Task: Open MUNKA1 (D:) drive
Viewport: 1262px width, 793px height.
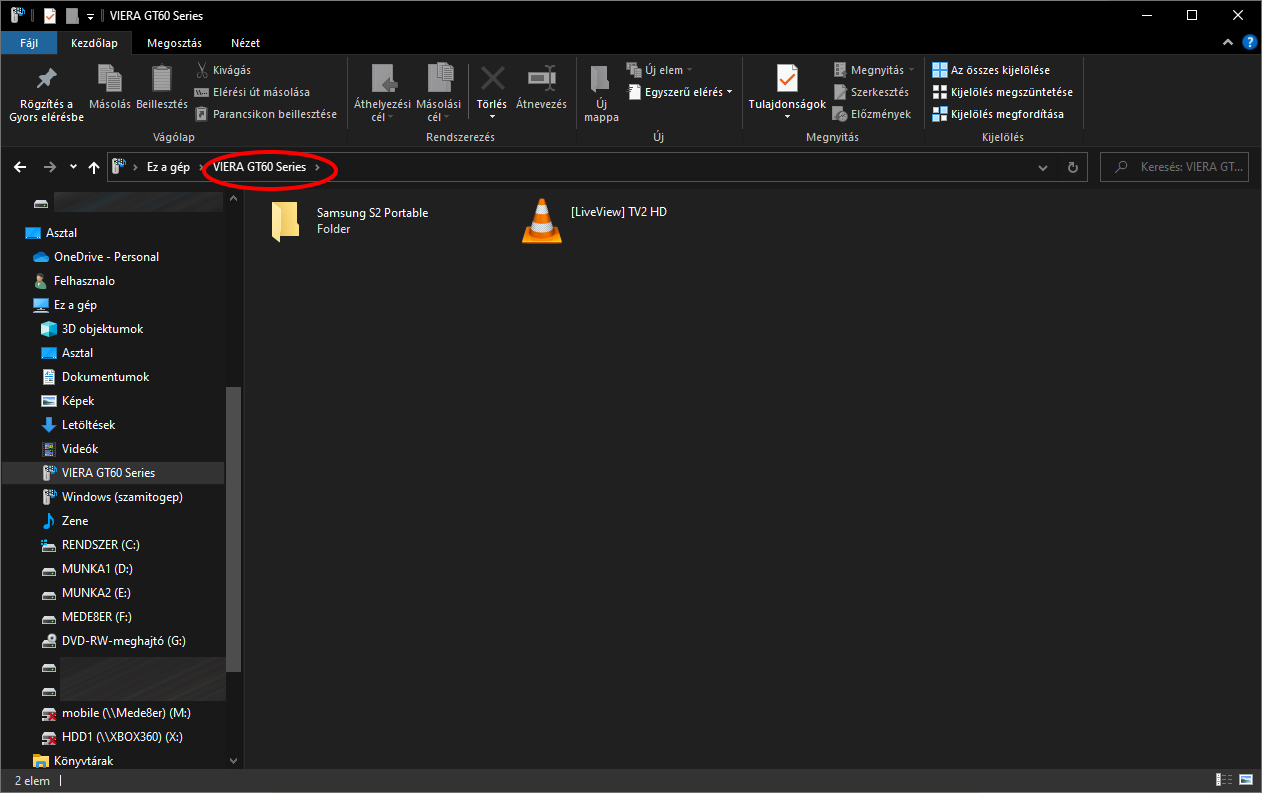Action: [x=86, y=569]
